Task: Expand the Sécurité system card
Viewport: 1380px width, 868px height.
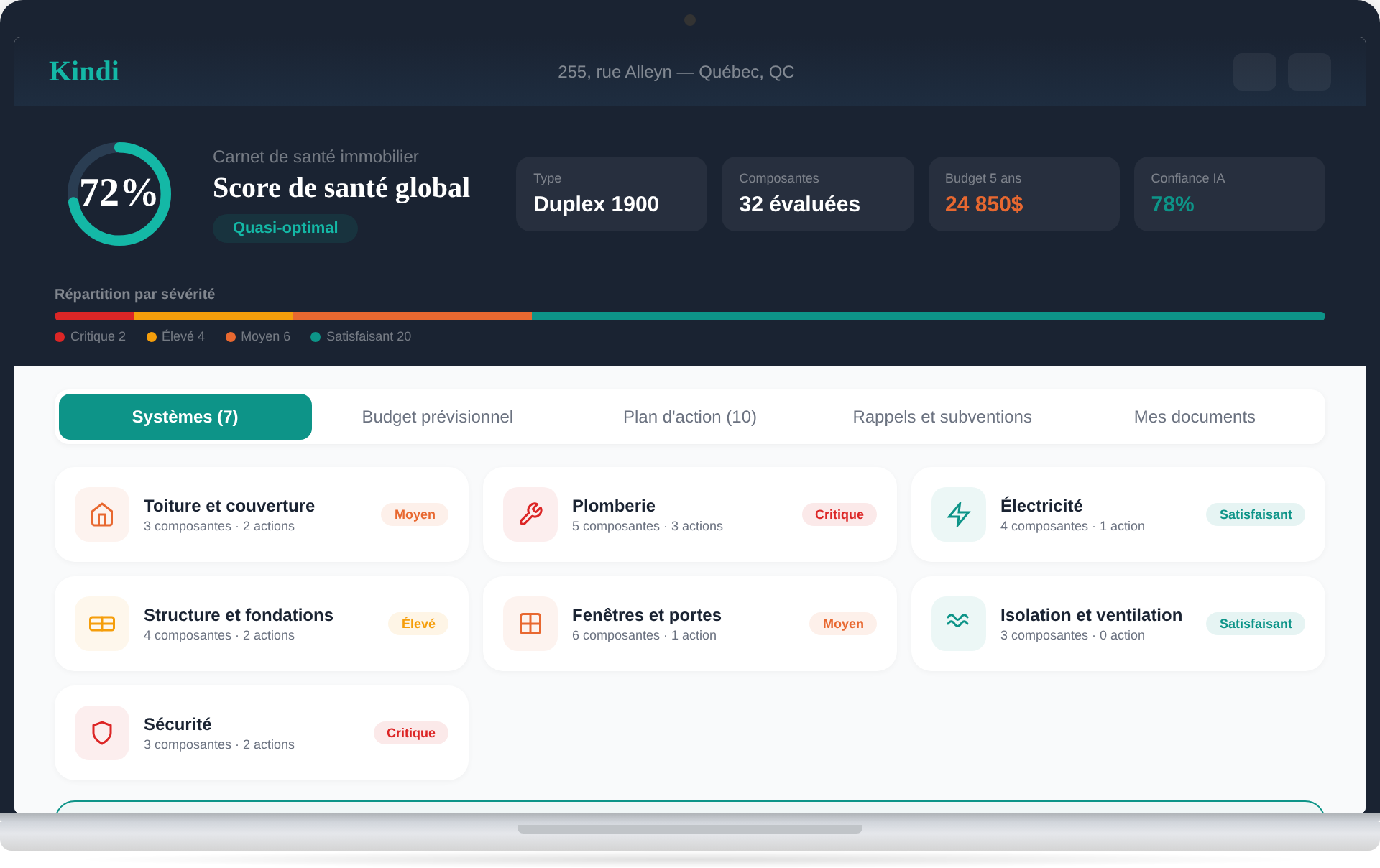Action: [261, 733]
